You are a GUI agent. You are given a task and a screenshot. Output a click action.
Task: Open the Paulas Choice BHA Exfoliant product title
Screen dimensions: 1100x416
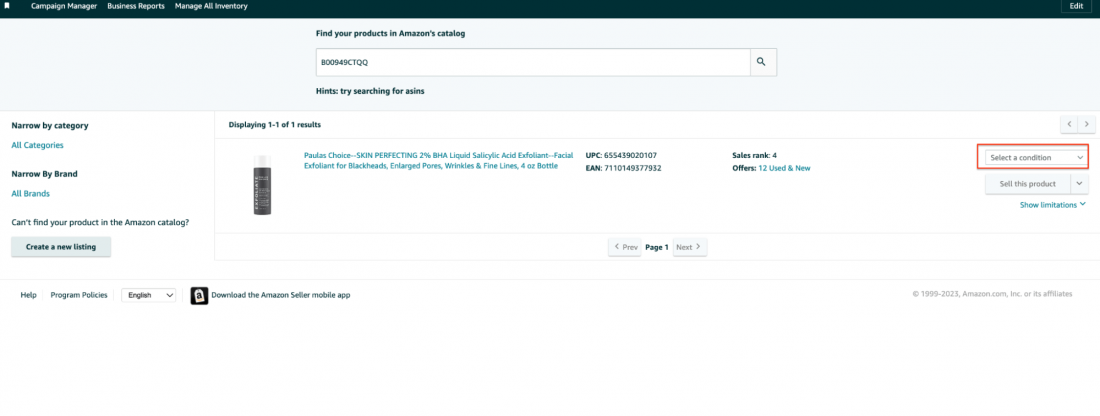[x=438, y=161]
